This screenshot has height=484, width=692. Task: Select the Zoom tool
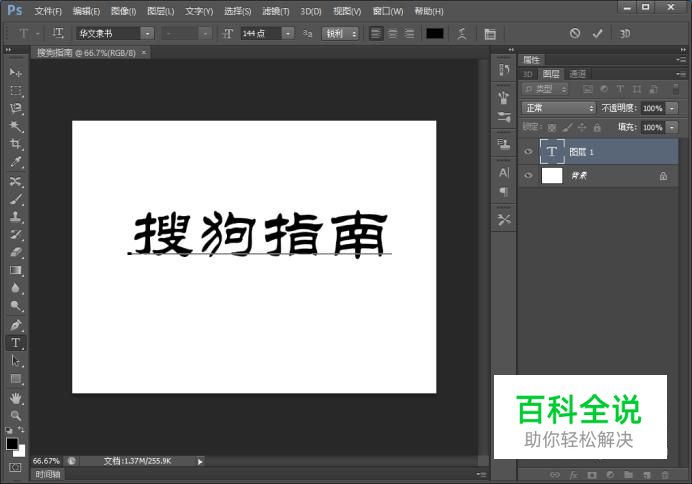(15, 416)
